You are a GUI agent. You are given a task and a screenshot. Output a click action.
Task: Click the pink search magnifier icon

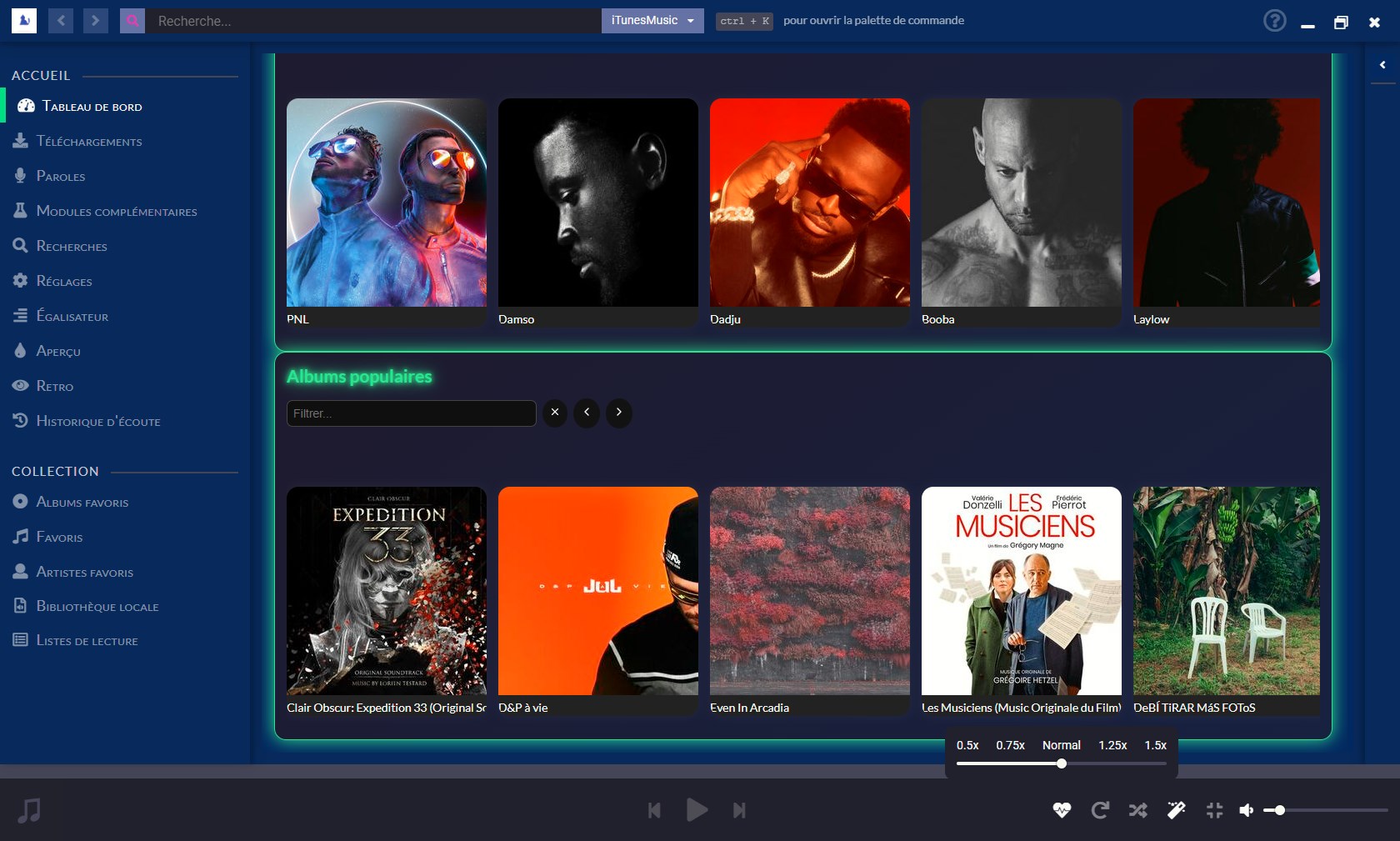pyautogui.click(x=132, y=21)
